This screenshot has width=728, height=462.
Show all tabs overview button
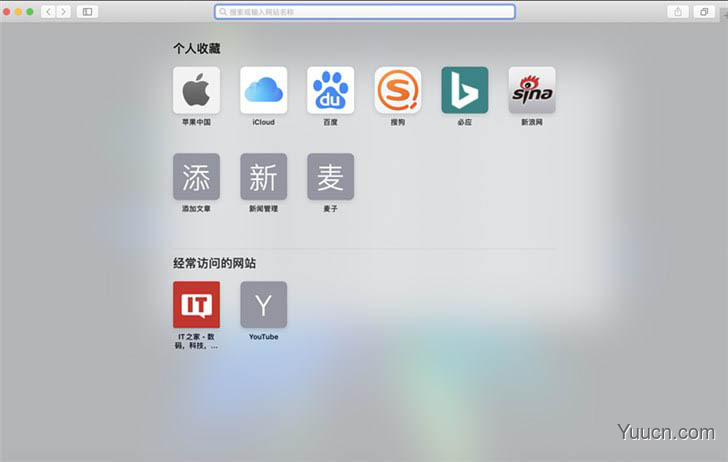704,12
